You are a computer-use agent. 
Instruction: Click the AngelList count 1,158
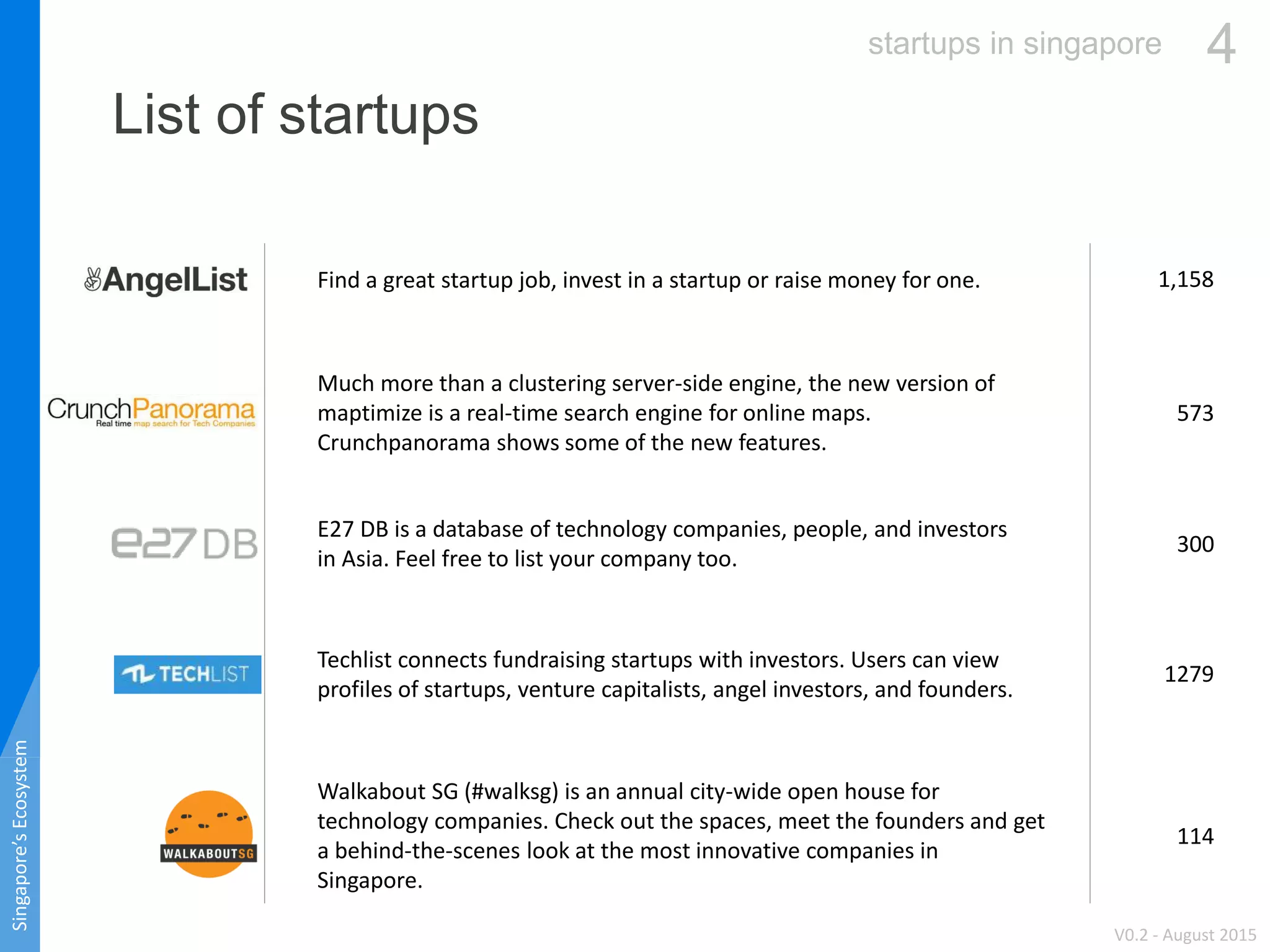coord(1186,280)
